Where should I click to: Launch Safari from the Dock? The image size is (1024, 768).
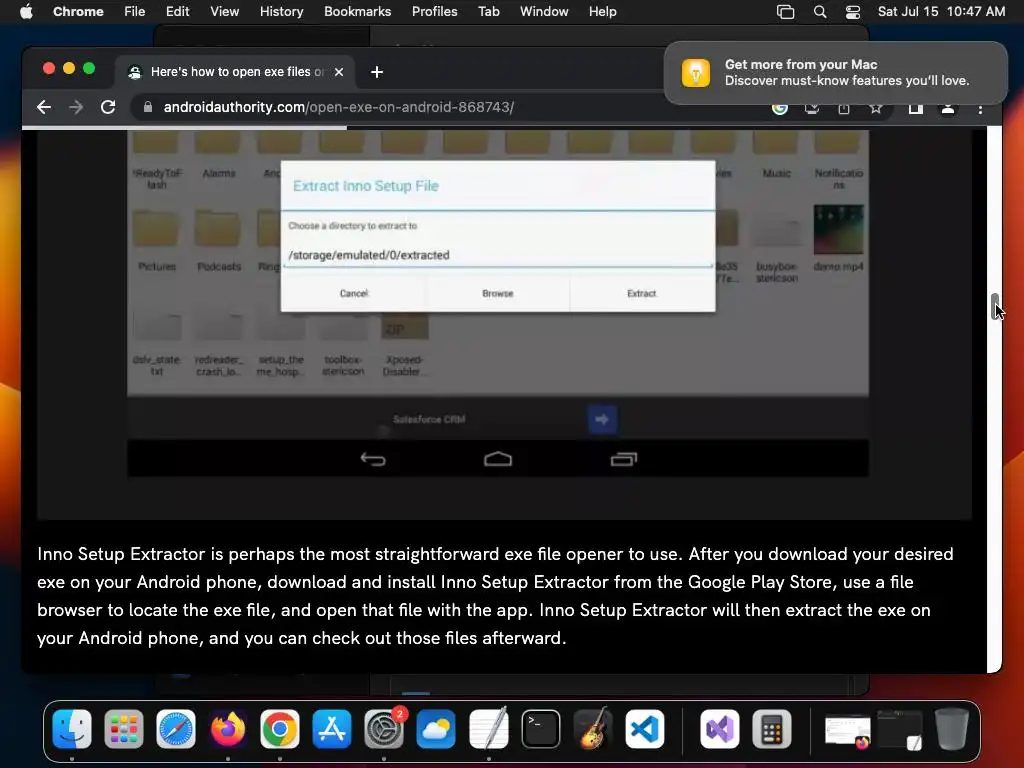coord(176,729)
